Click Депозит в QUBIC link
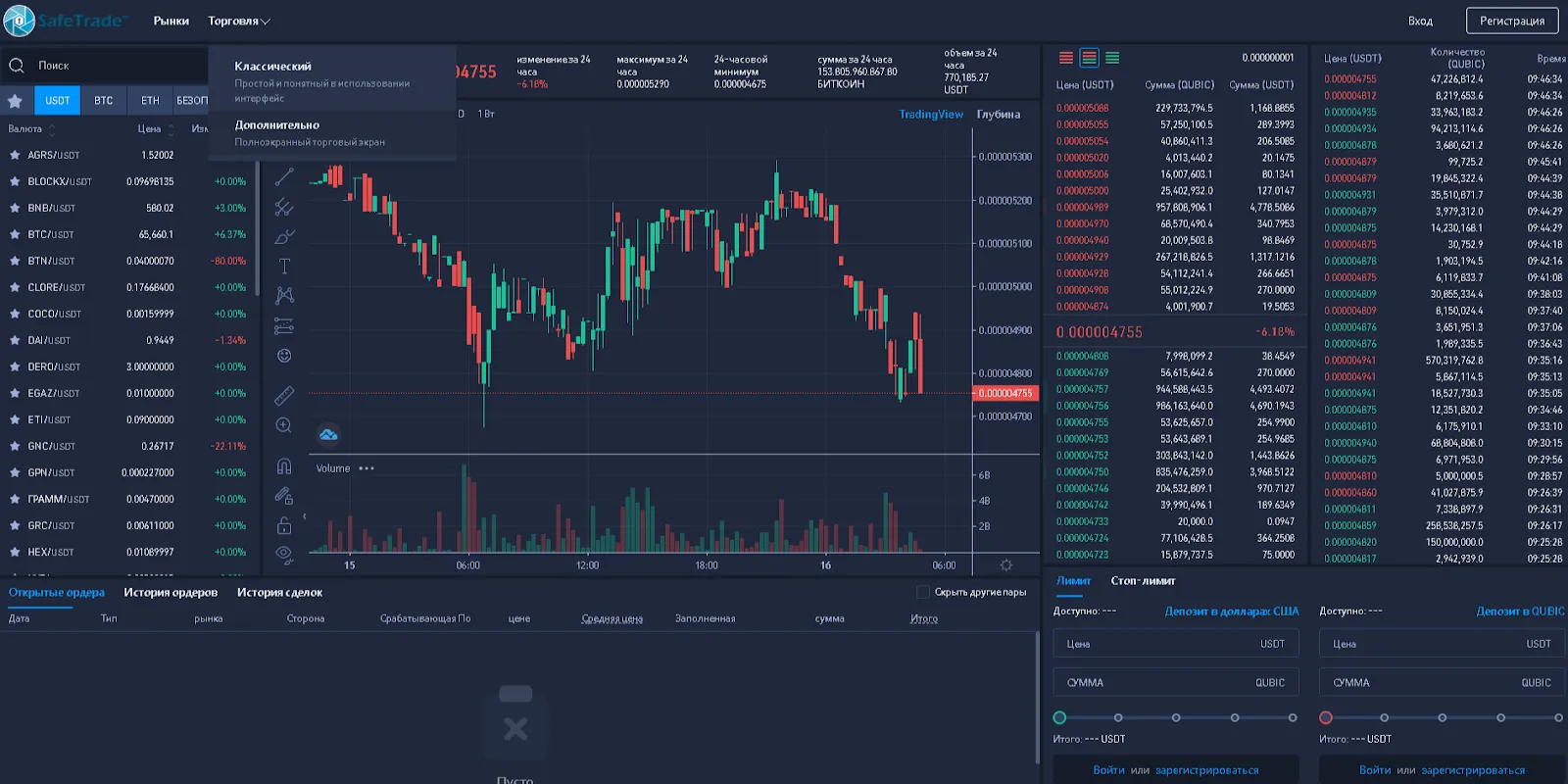Image resolution: width=1568 pixels, height=784 pixels. [1521, 611]
